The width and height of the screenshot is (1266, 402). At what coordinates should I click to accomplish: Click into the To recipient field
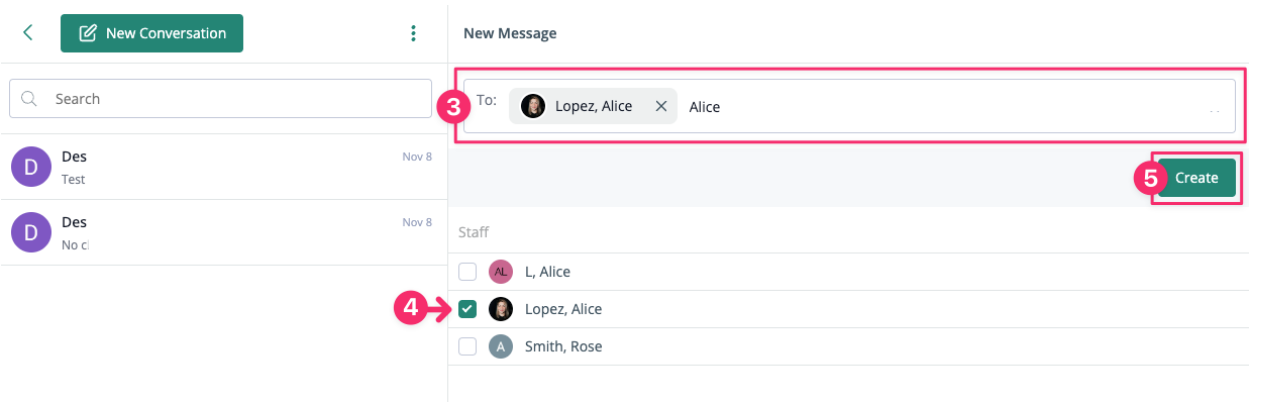point(950,106)
